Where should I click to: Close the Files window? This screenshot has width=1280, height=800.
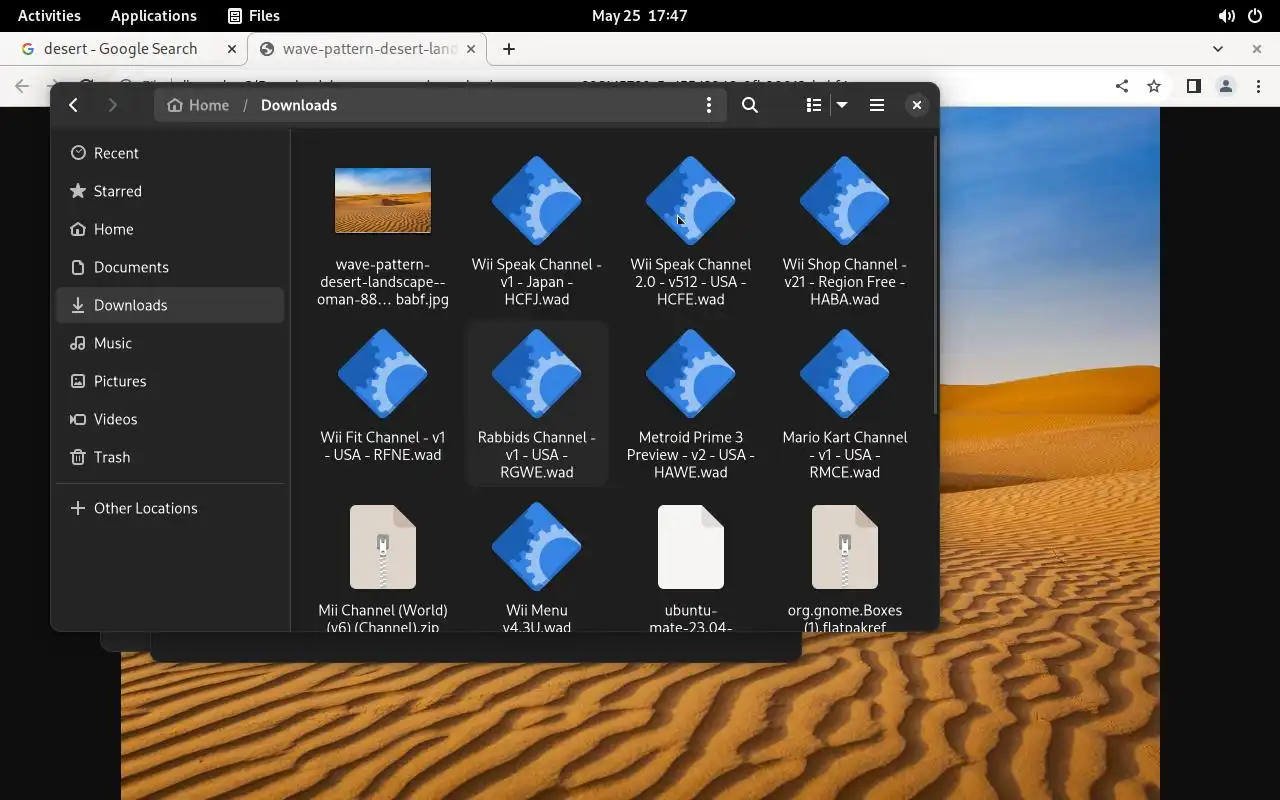point(917,105)
